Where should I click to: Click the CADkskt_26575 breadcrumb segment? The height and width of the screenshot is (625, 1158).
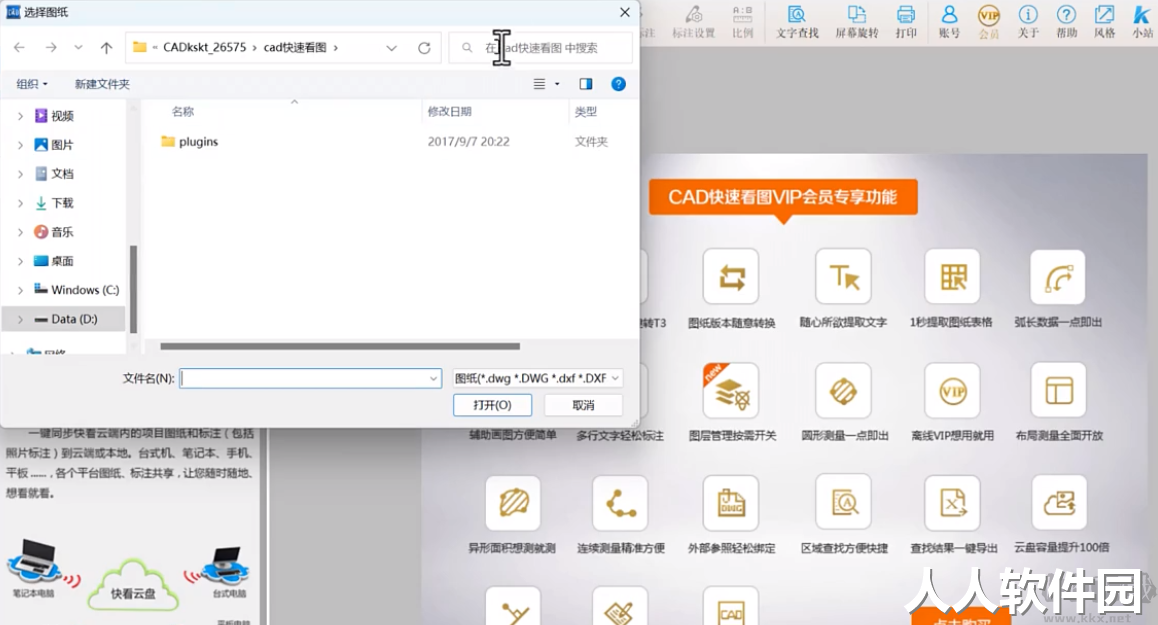click(205, 47)
